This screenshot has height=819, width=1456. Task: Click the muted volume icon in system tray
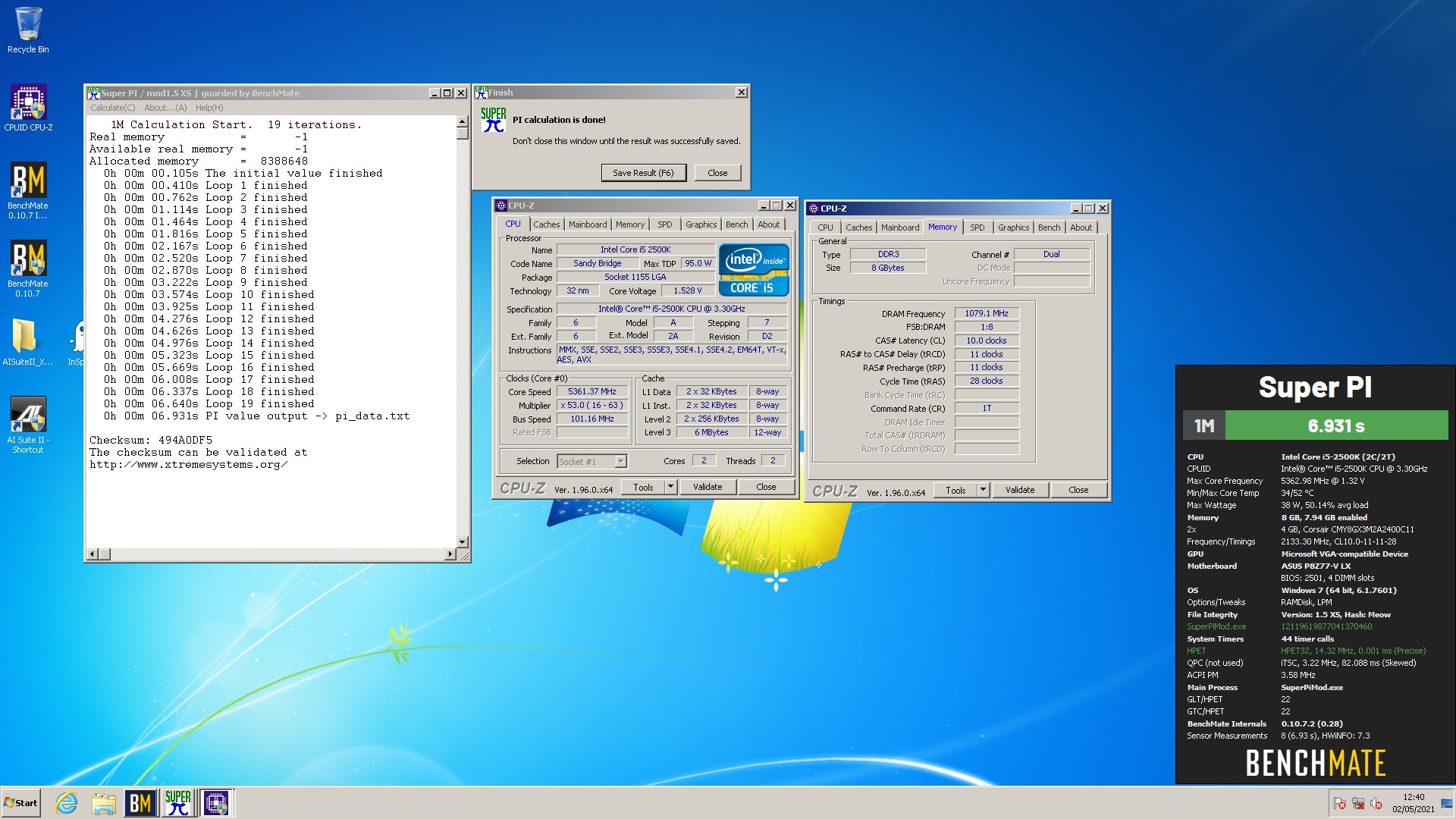(x=1376, y=804)
